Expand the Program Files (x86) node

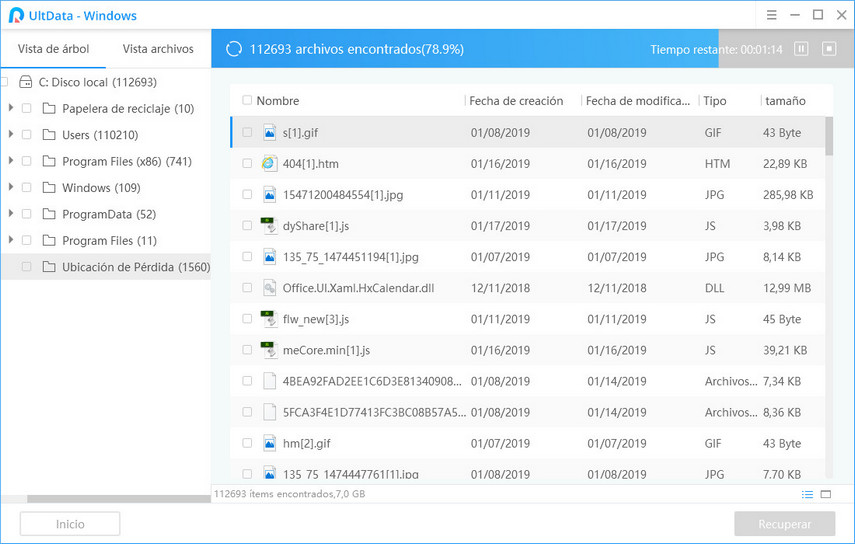tap(10, 161)
